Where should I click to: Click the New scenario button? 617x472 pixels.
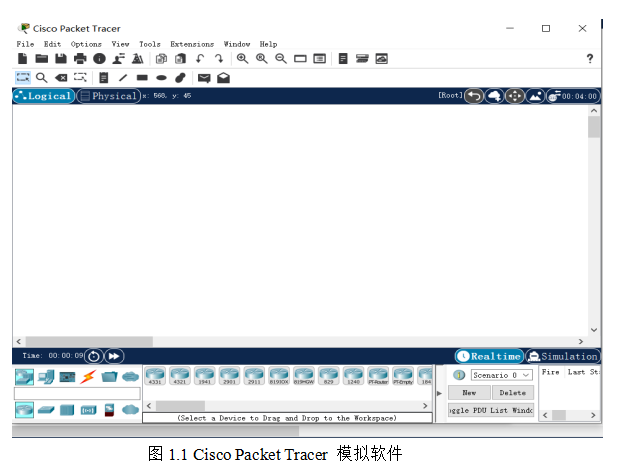(x=469, y=393)
